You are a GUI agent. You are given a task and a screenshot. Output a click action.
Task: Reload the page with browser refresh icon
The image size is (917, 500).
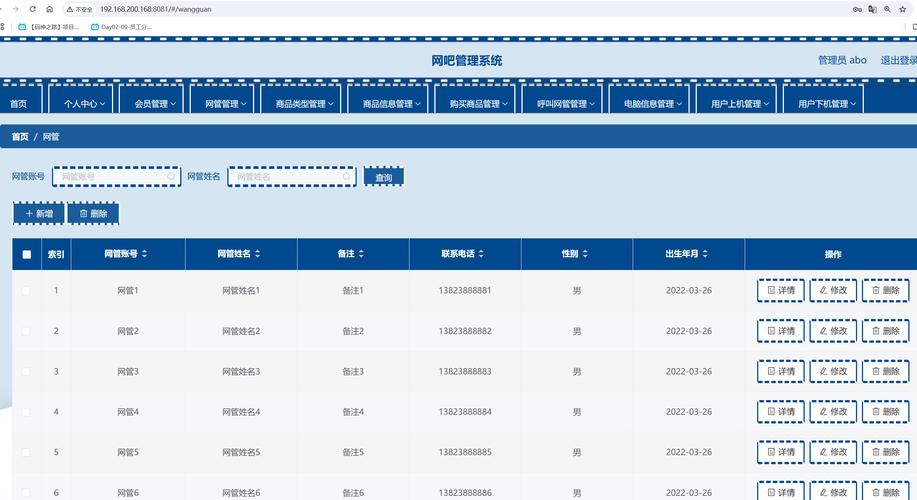click(x=33, y=9)
